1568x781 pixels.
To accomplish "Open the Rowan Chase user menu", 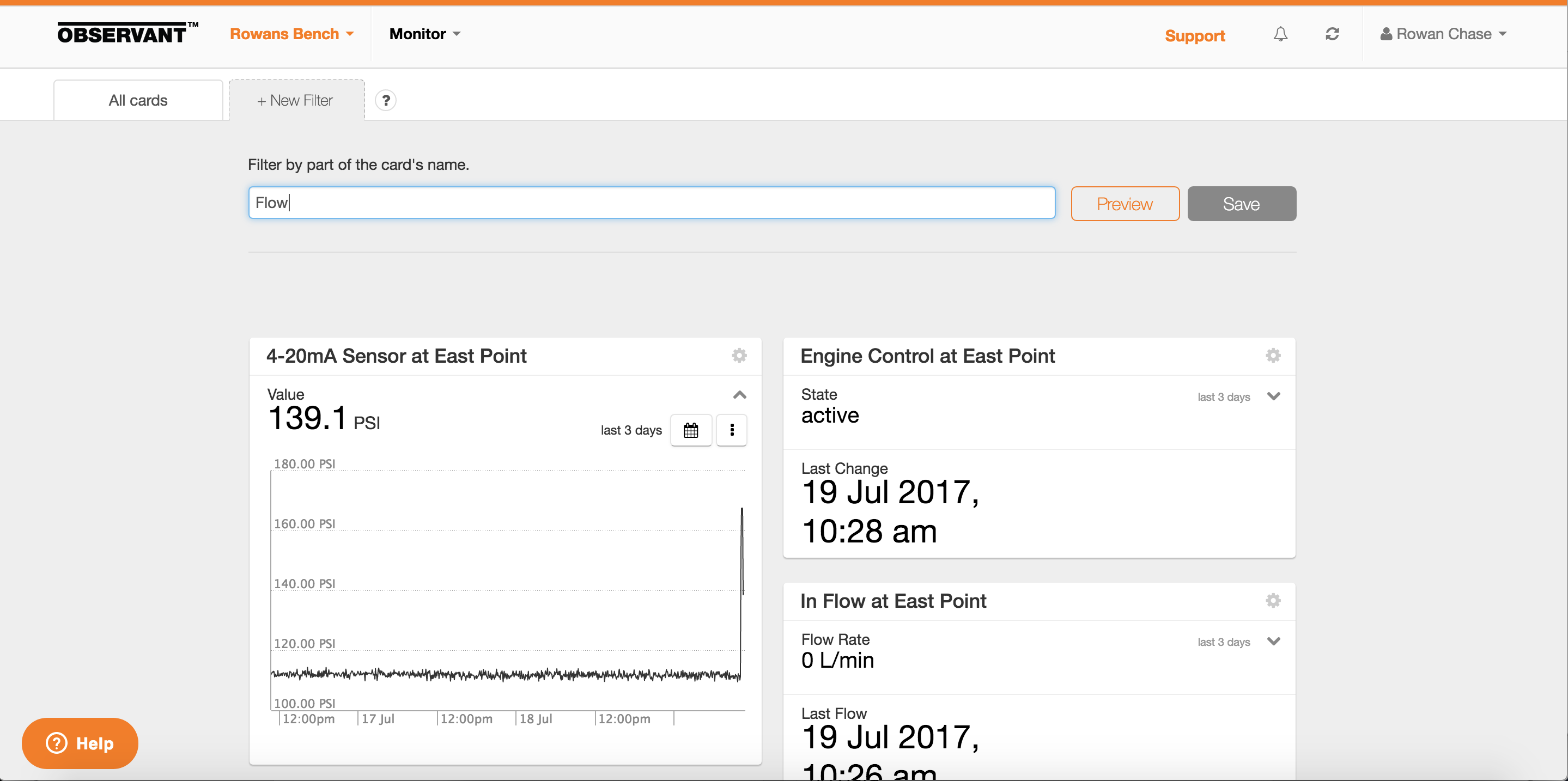I will pyautogui.click(x=1443, y=34).
